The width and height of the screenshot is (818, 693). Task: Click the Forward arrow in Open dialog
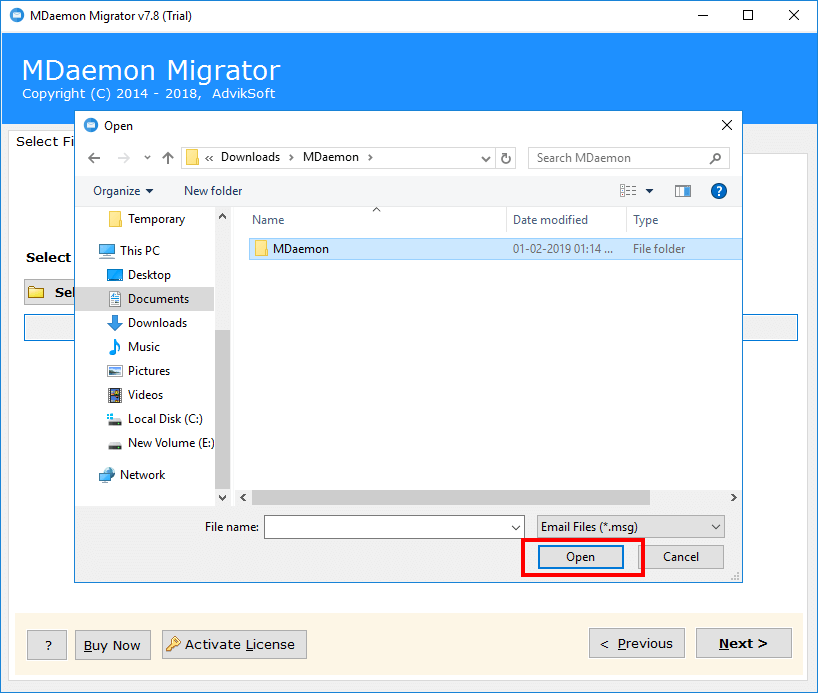[124, 158]
